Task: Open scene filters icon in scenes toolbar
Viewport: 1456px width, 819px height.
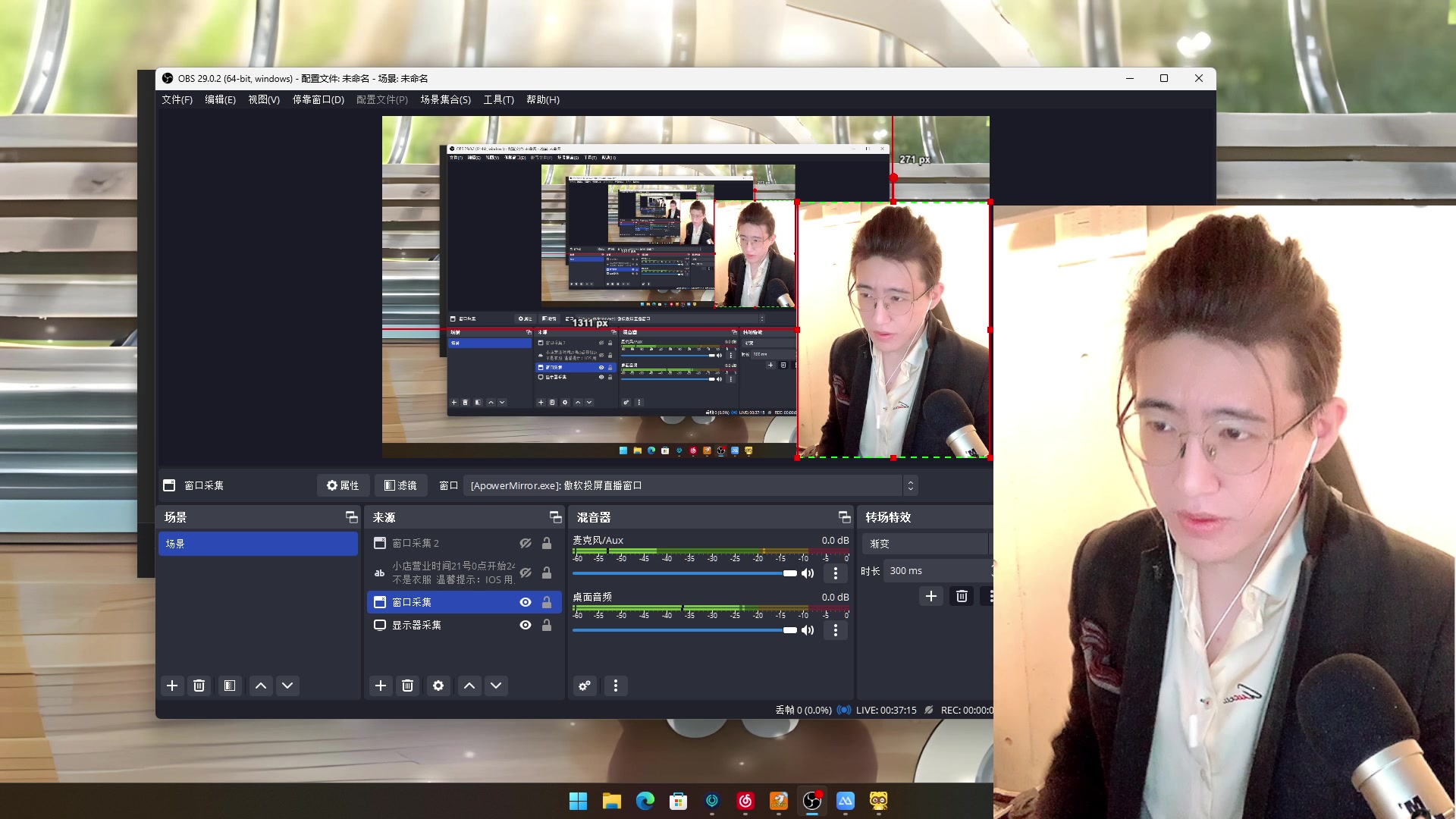Action: [x=230, y=686]
